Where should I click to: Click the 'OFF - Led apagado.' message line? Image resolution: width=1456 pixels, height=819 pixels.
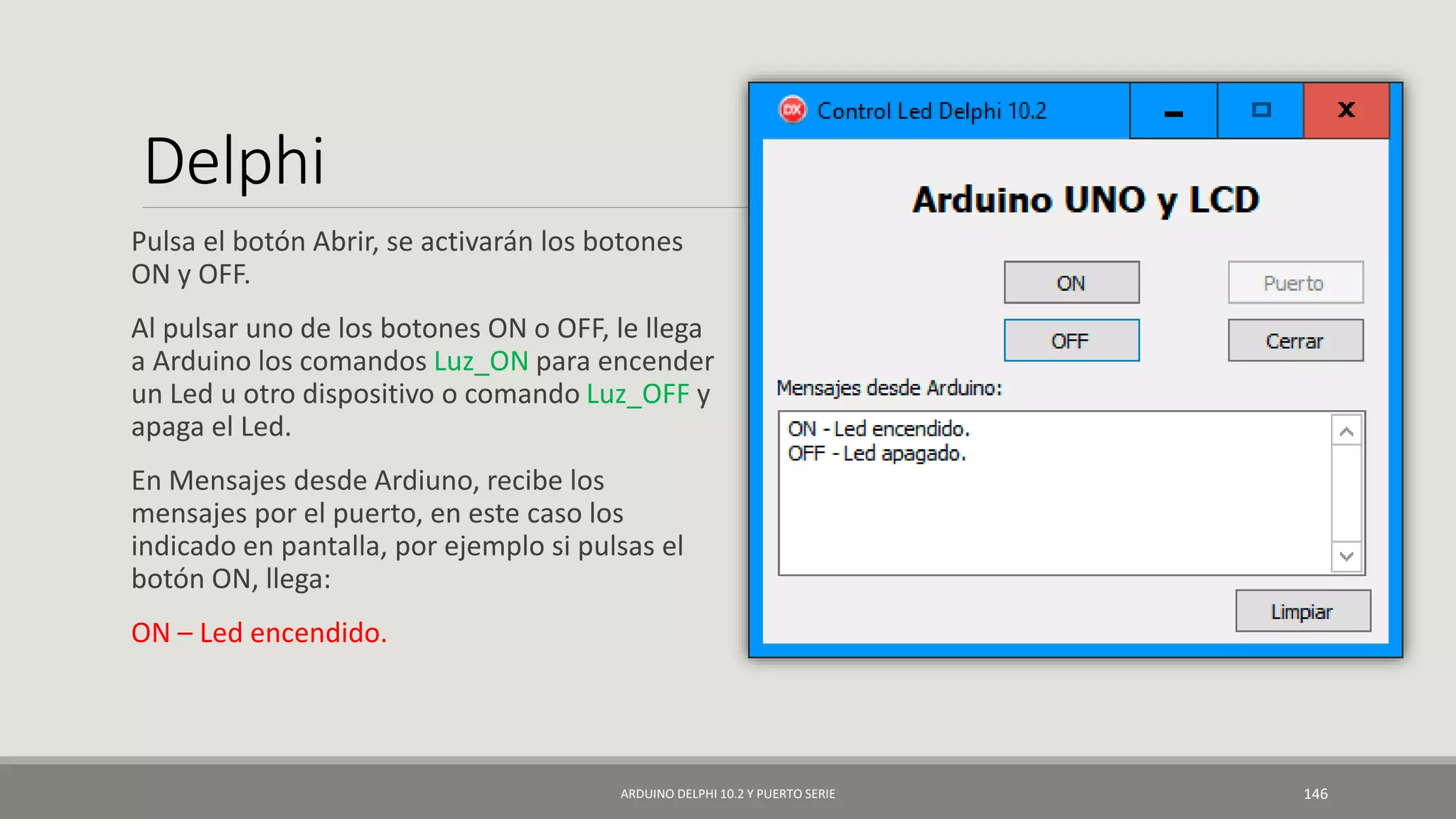[877, 454]
